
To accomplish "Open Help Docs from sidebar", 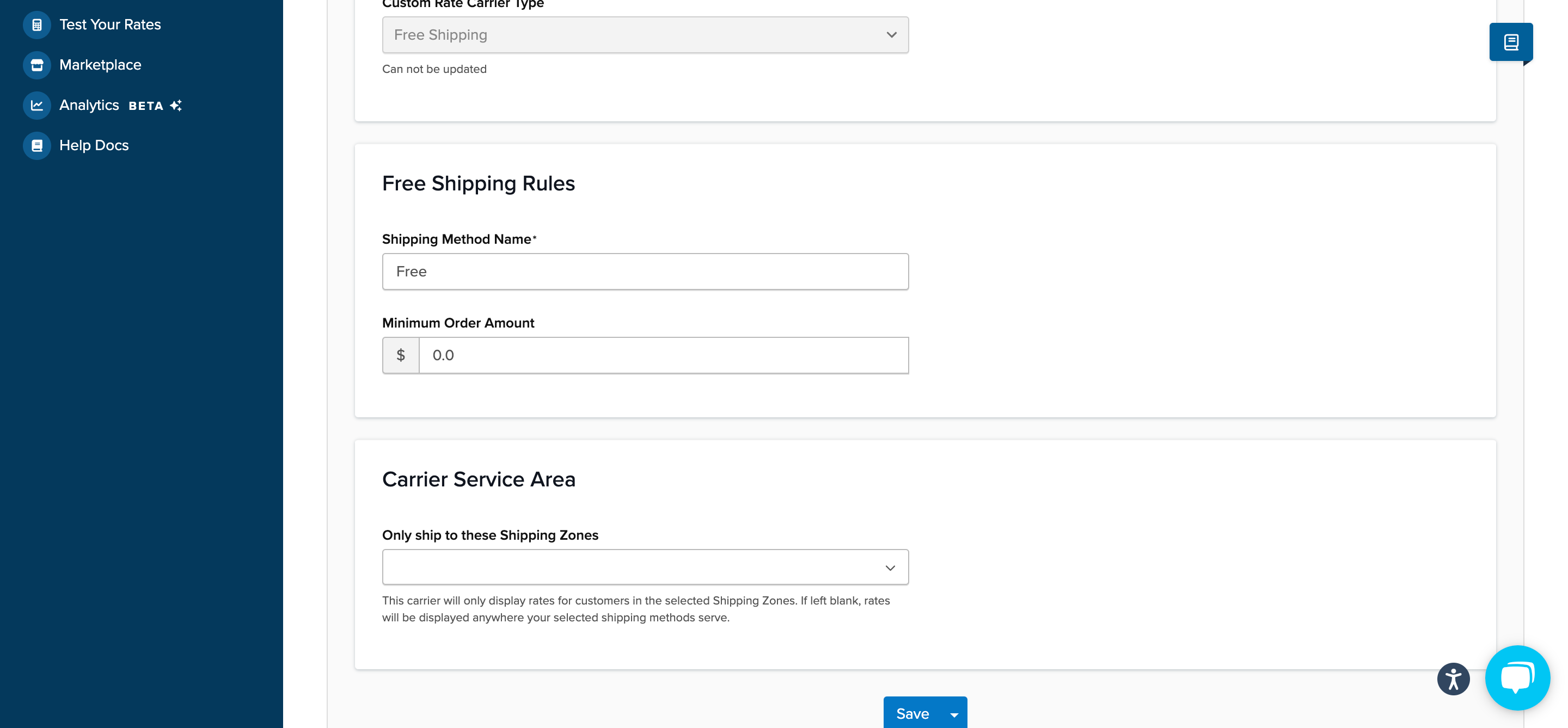I will tap(94, 145).
